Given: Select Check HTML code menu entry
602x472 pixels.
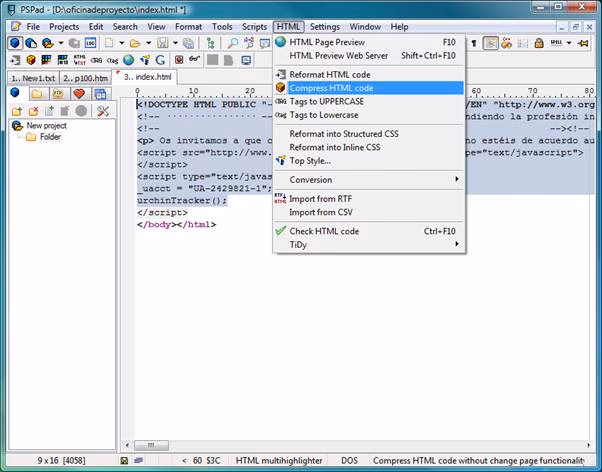Looking at the screenshot, I should click(x=369, y=231).
